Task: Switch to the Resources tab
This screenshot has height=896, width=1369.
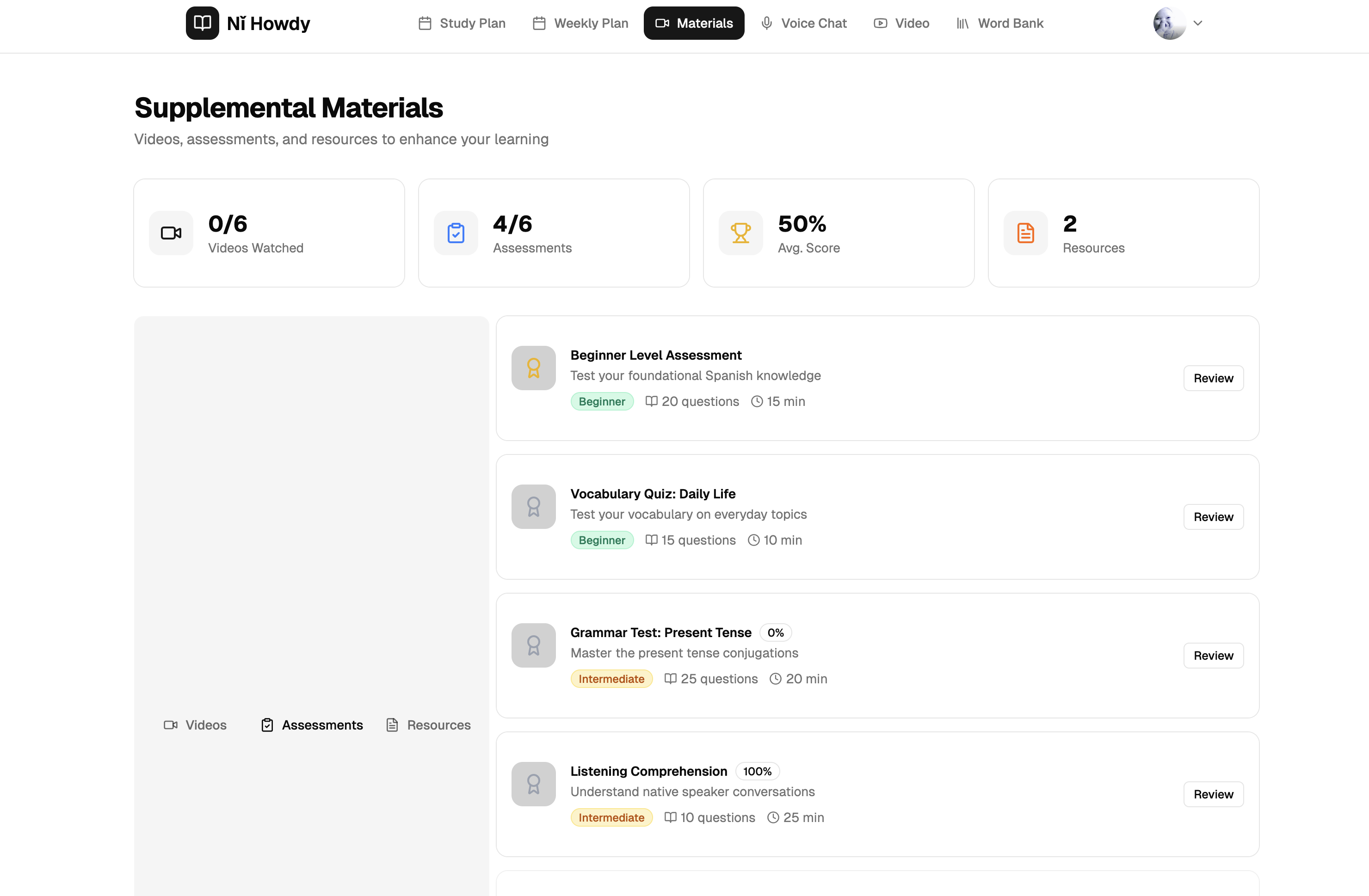Action: pyautogui.click(x=429, y=725)
